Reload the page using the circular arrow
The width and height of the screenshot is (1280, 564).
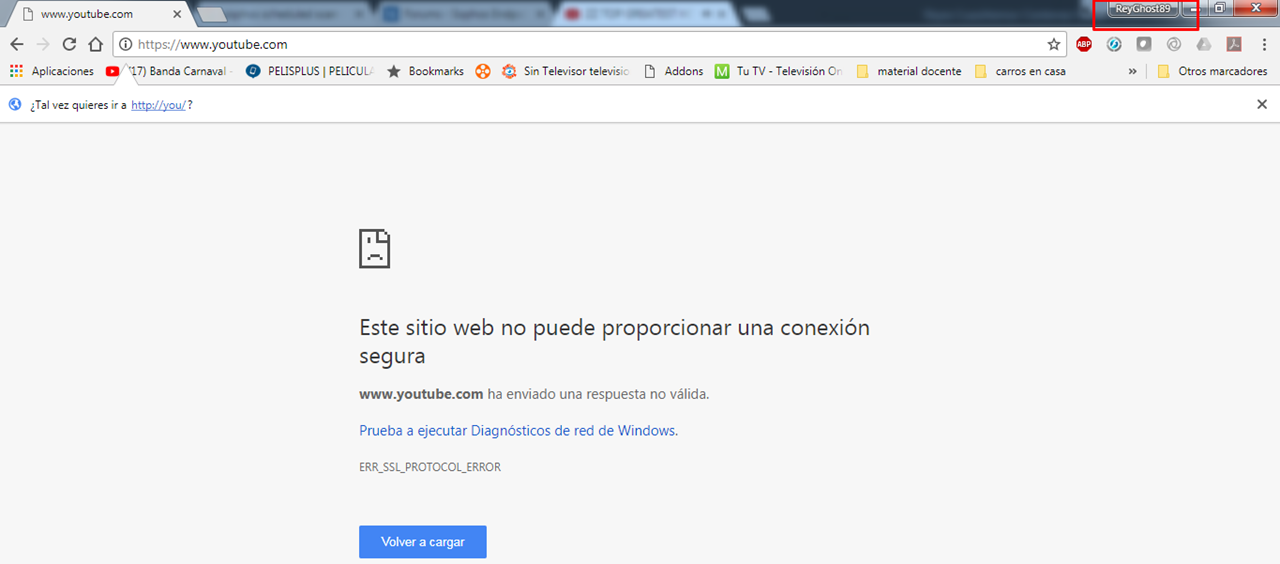point(69,44)
